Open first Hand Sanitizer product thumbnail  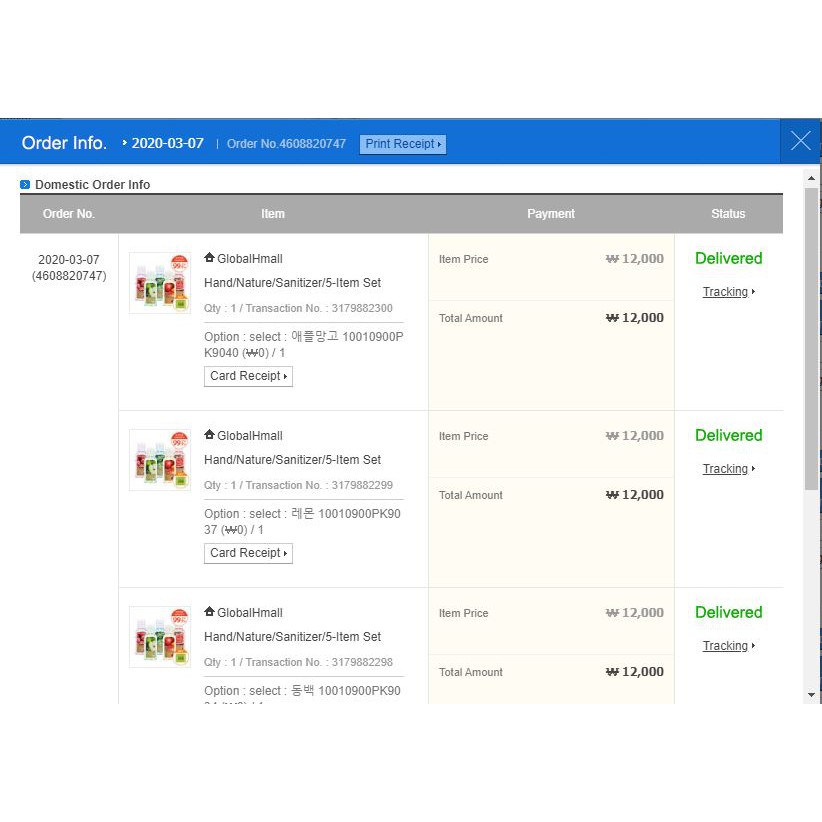point(160,283)
